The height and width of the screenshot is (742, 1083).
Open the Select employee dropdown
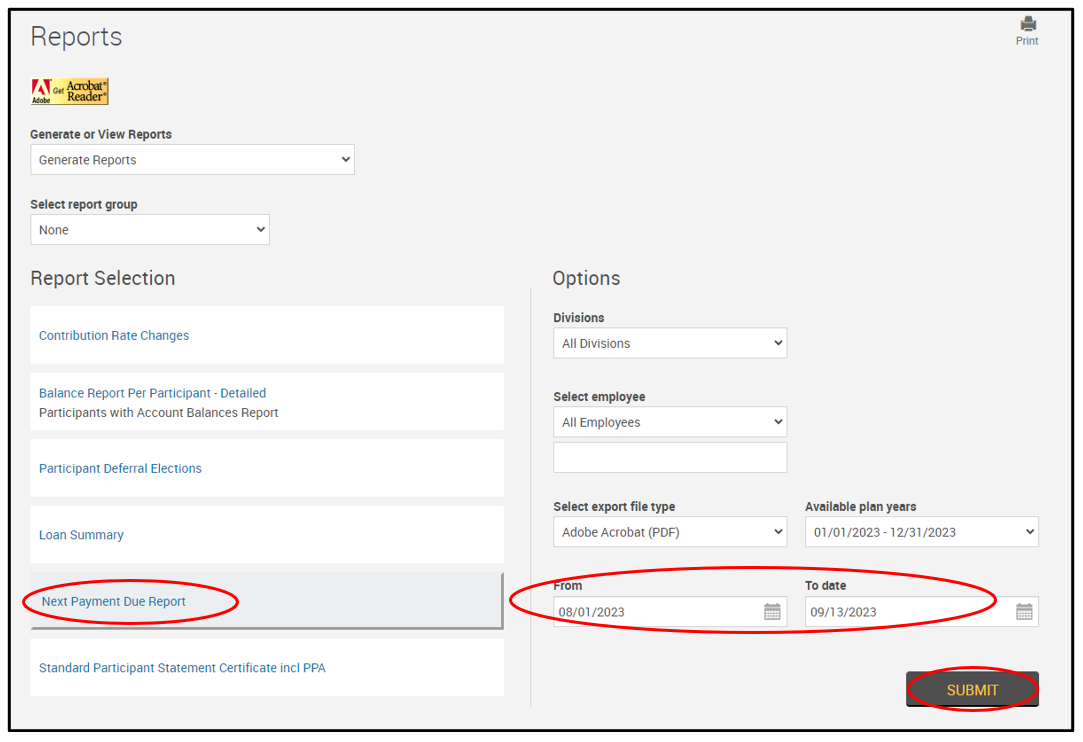[670, 422]
